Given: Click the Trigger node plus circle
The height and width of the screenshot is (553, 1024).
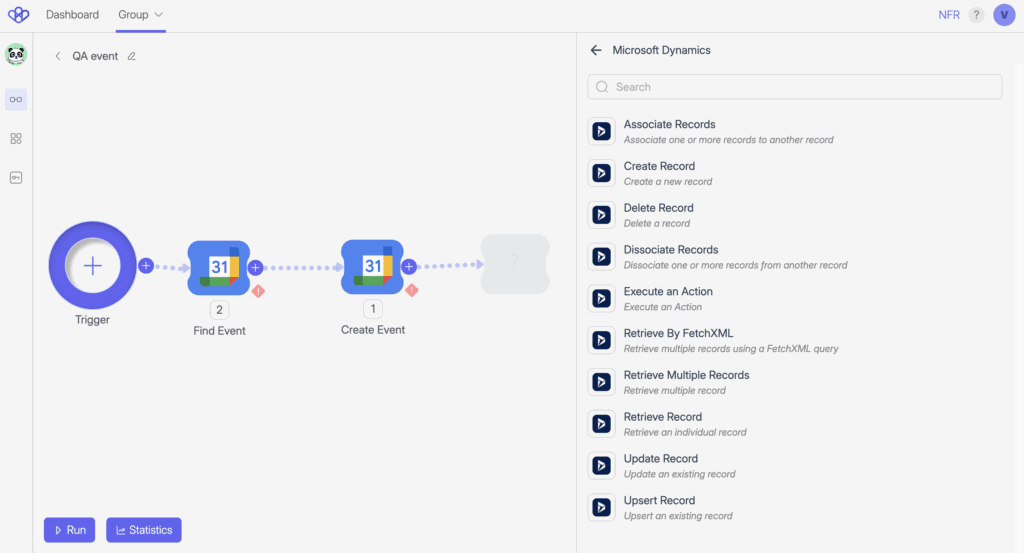Looking at the screenshot, I should coord(93,266).
